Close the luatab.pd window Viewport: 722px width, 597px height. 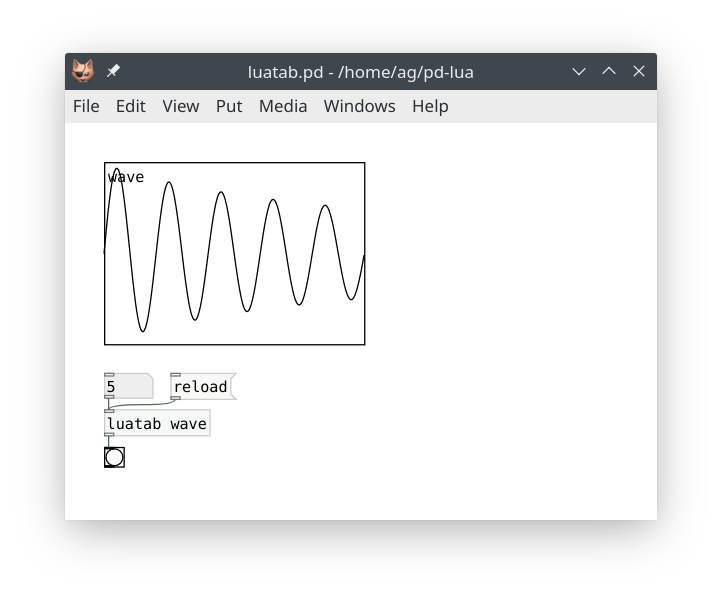pyautogui.click(x=639, y=71)
